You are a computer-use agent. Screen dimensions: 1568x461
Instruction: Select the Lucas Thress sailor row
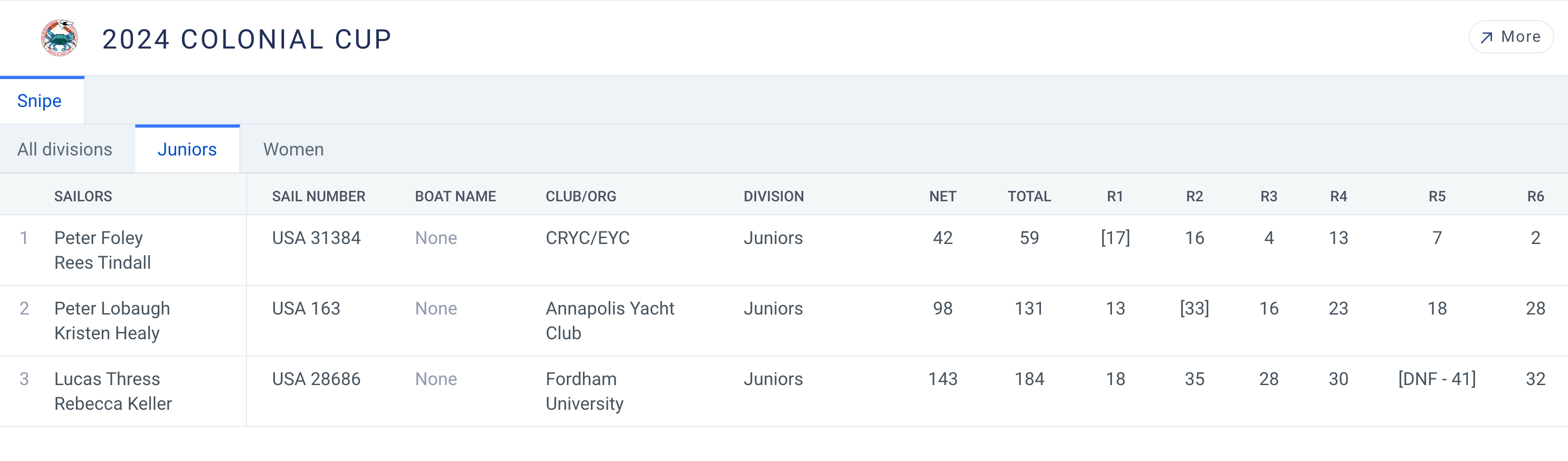(107, 379)
